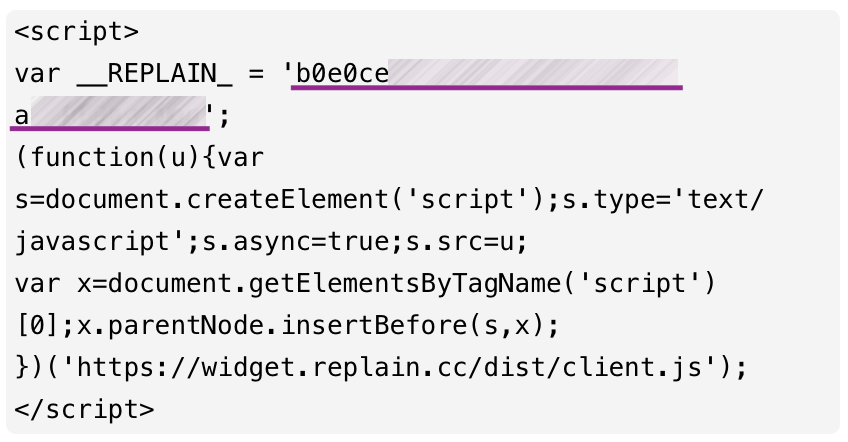Click the opening <script> tag

tap(77, 32)
